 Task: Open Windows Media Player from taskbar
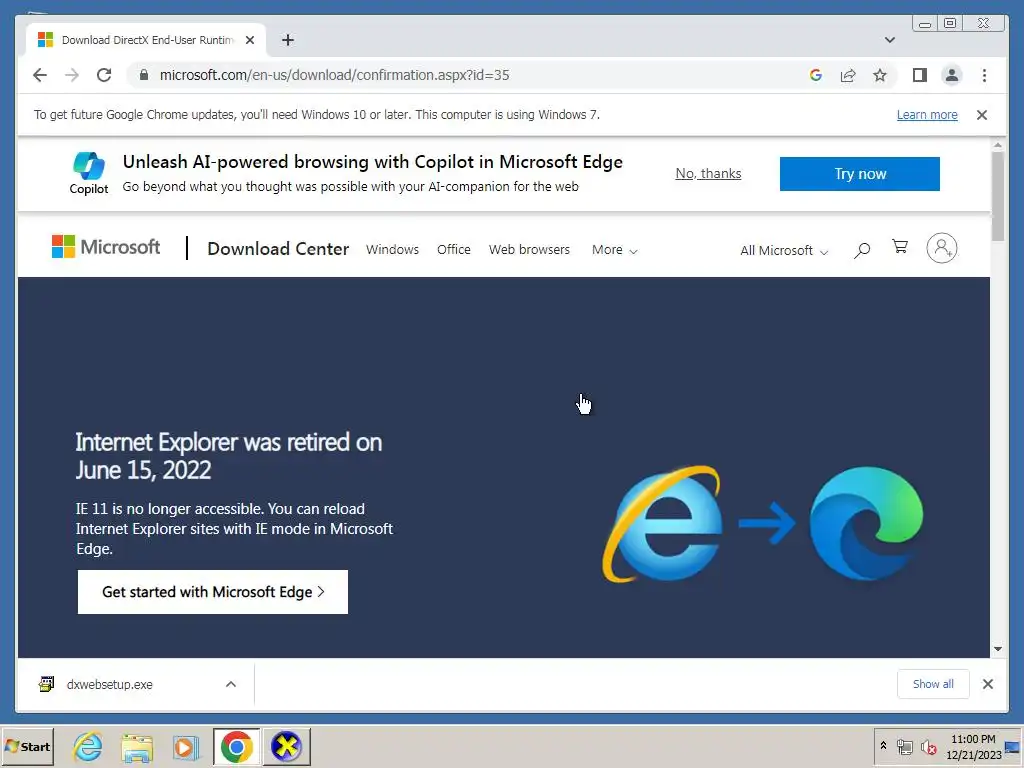[185, 746]
